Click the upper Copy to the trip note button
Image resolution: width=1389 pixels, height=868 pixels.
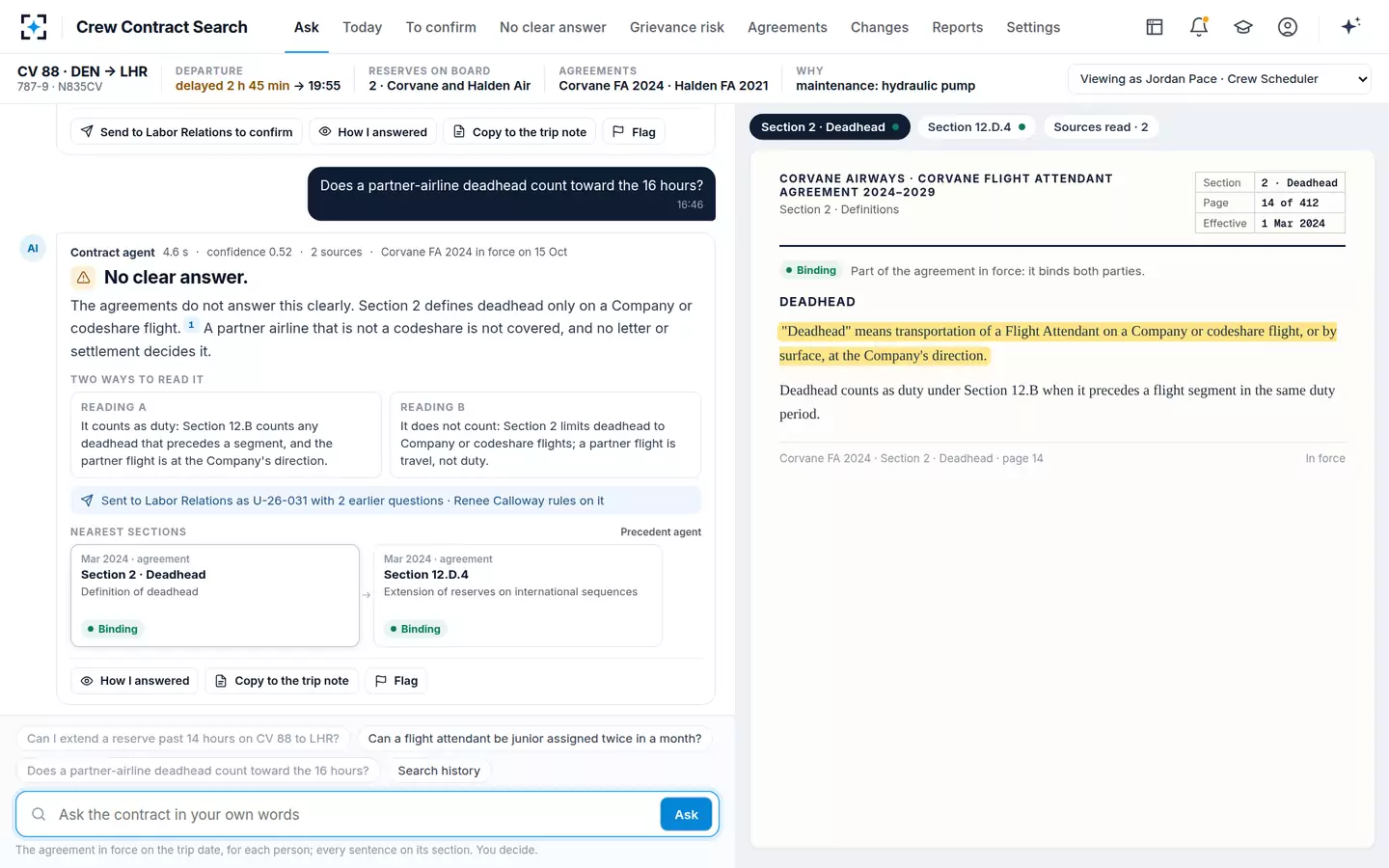[520, 132]
